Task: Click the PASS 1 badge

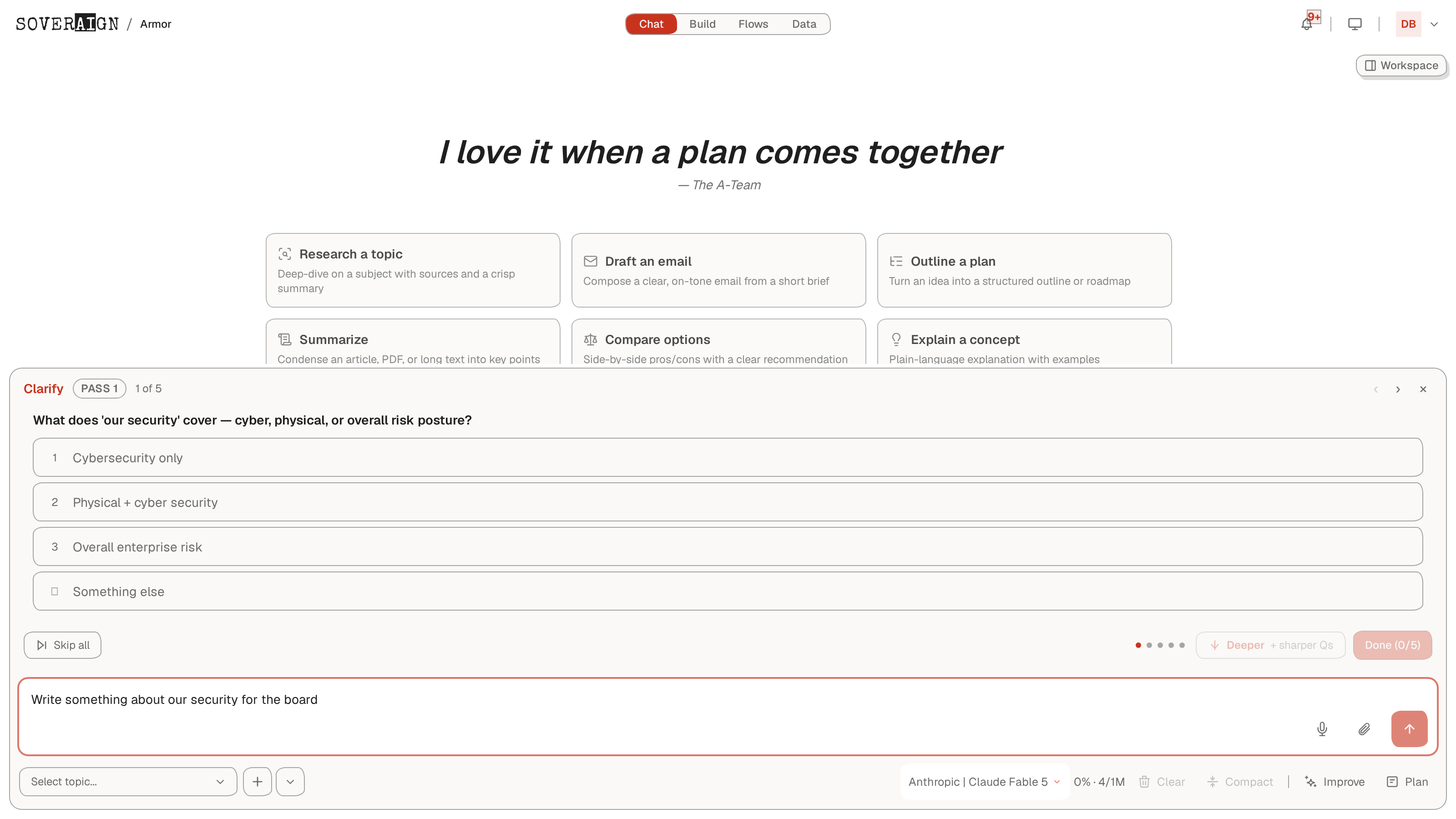Action: click(x=100, y=388)
